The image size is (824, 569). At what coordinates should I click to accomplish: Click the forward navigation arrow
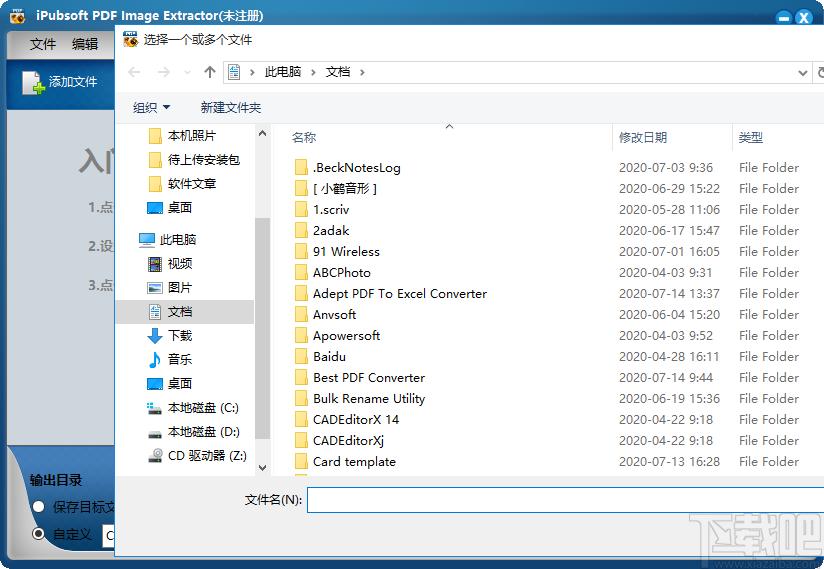163,72
